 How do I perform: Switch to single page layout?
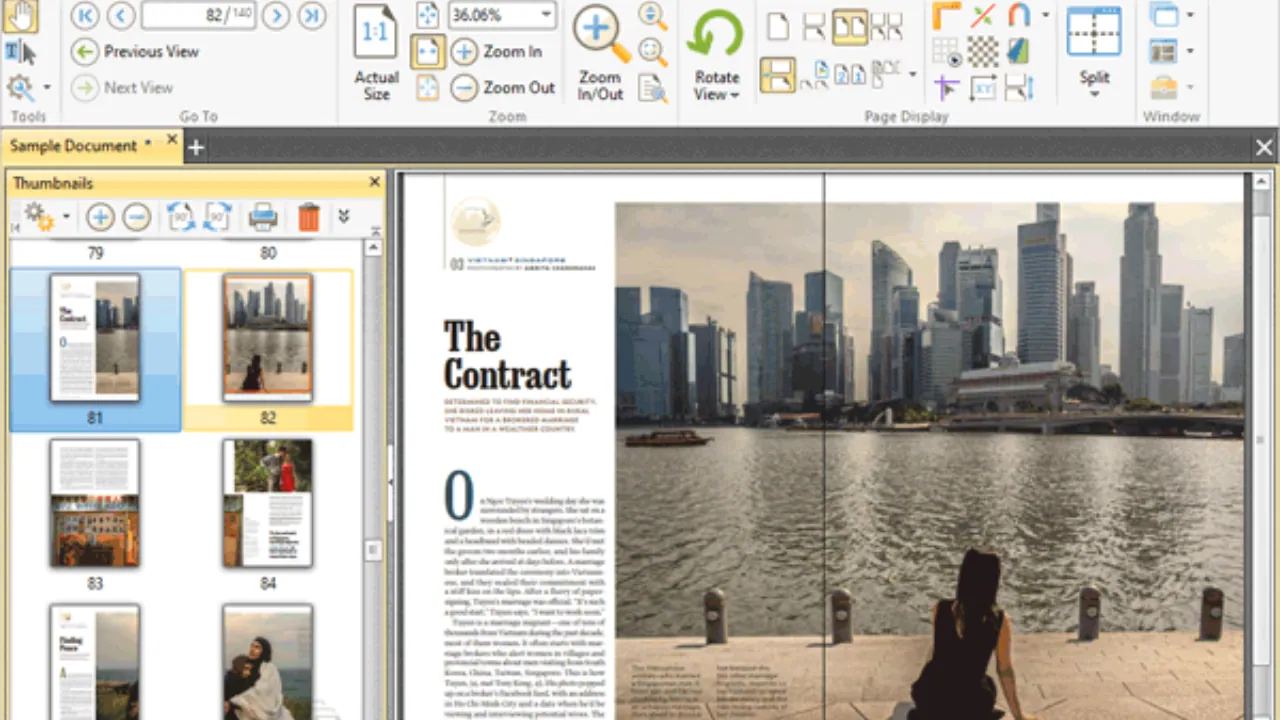(x=778, y=27)
